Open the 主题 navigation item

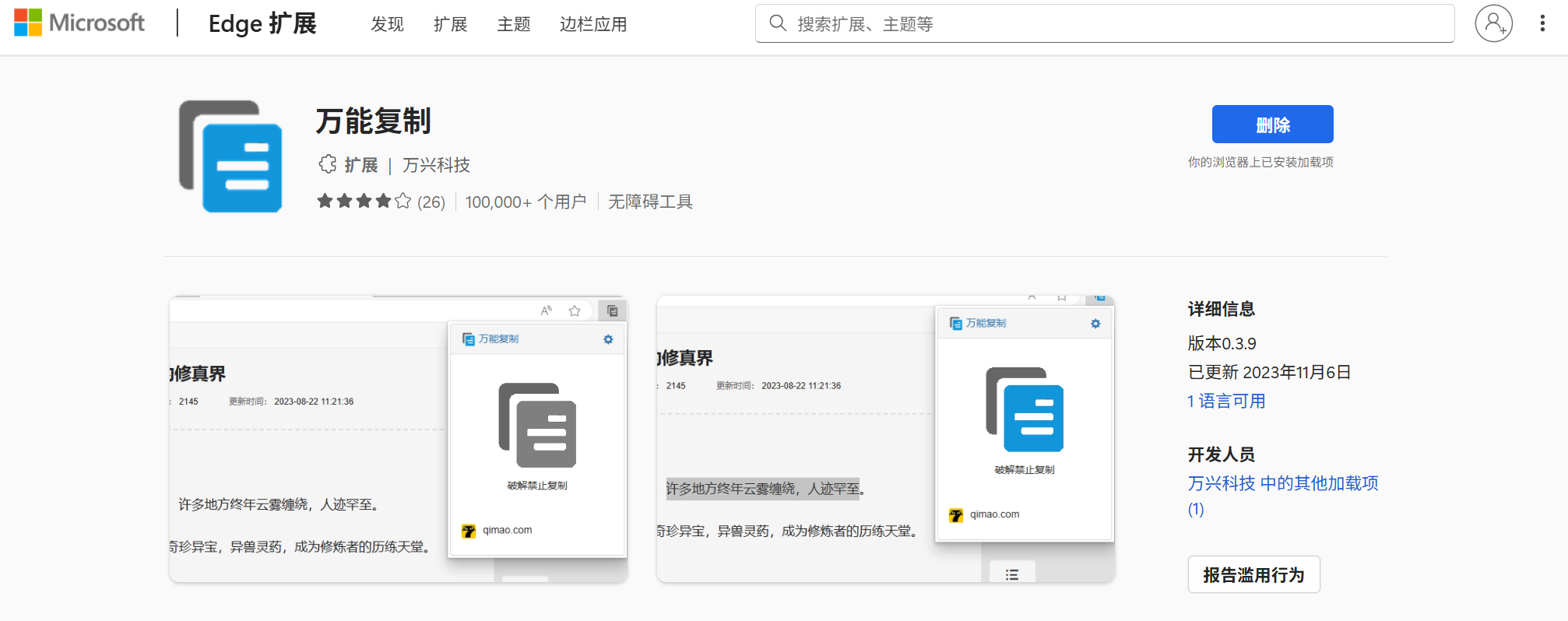pos(514,24)
